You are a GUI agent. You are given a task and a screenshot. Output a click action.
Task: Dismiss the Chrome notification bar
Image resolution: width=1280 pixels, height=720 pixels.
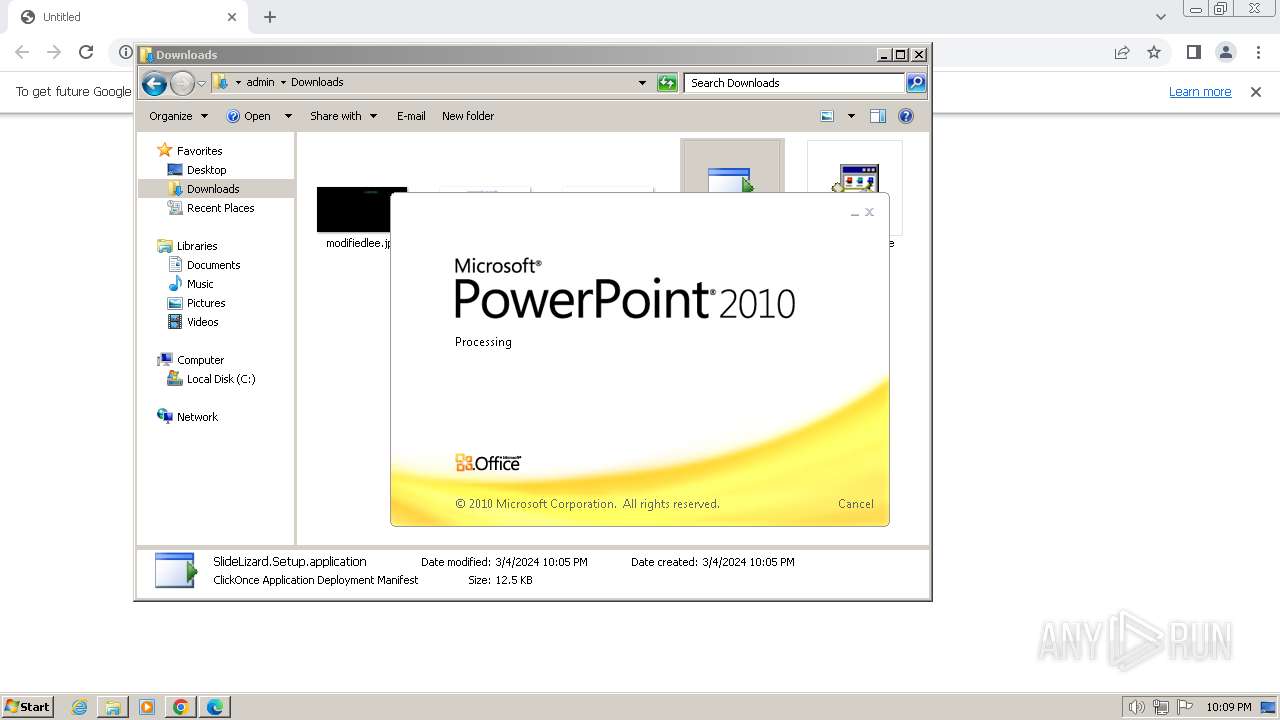(1256, 92)
